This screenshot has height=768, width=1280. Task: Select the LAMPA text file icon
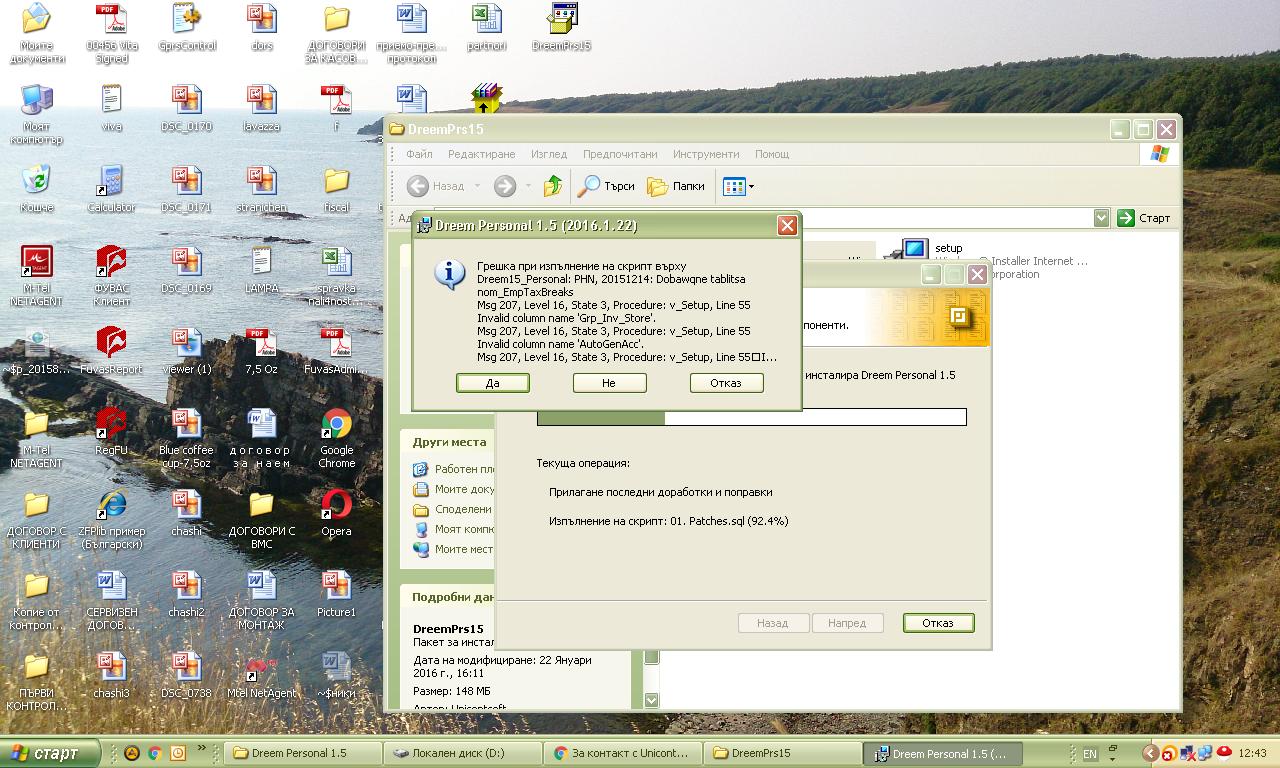(261, 270)
